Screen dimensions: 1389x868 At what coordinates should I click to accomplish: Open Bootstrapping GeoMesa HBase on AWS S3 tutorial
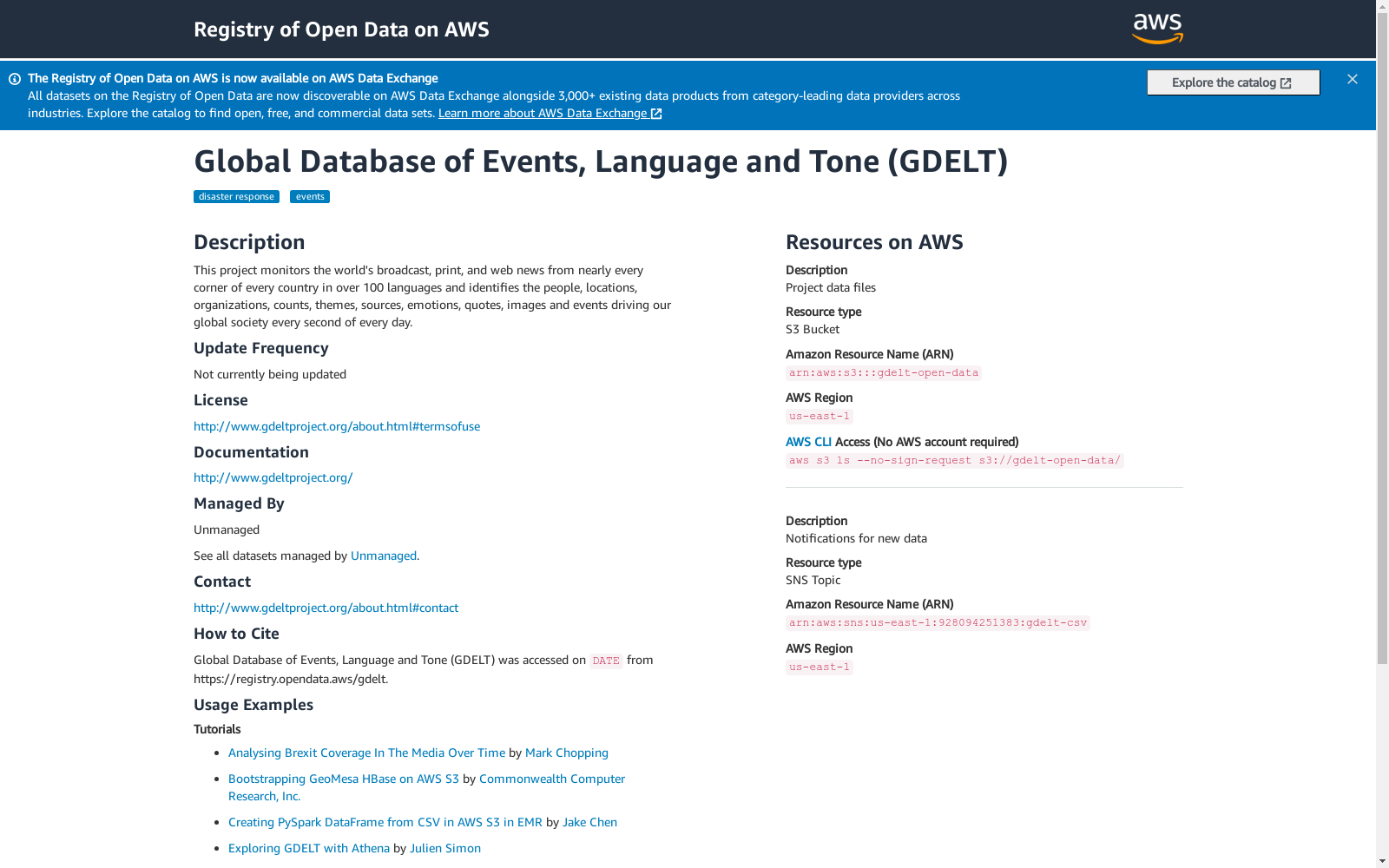point(344,779)
